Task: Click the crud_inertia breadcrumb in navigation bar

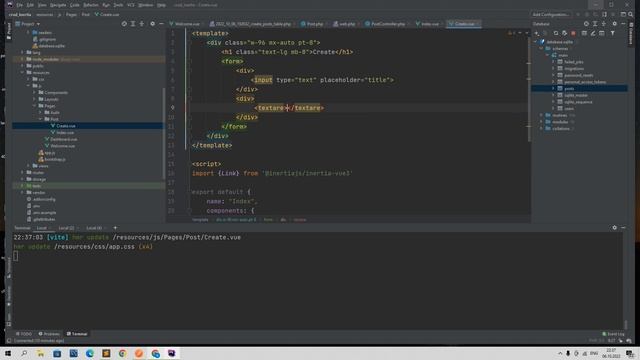Action: click(20, 14)
